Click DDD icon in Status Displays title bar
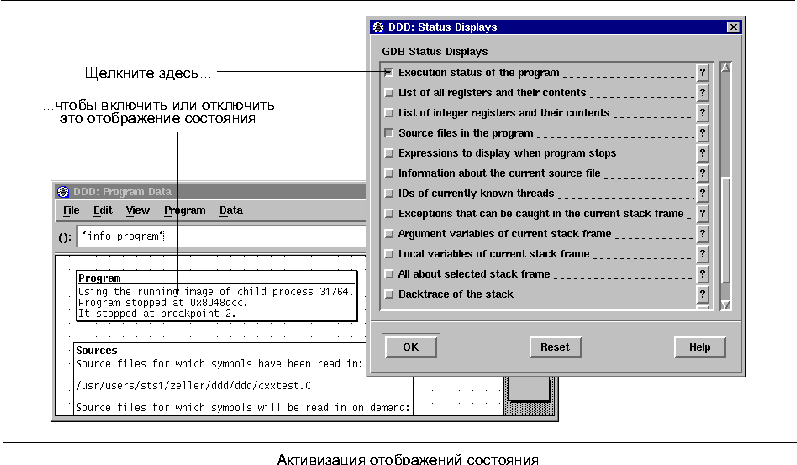The width and height of the screenshot is (797, 465). point(378,27)
